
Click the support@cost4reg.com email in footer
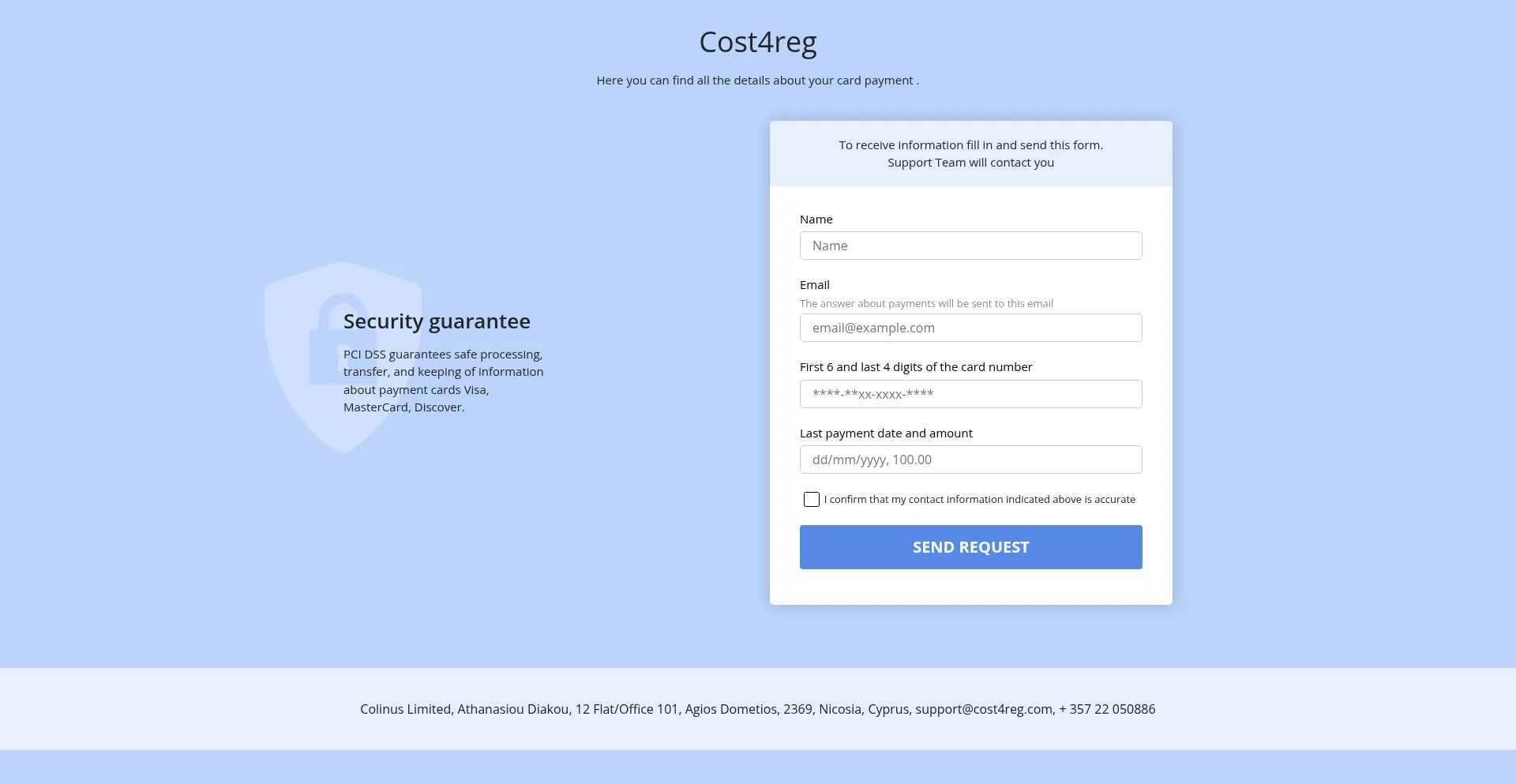984,709
